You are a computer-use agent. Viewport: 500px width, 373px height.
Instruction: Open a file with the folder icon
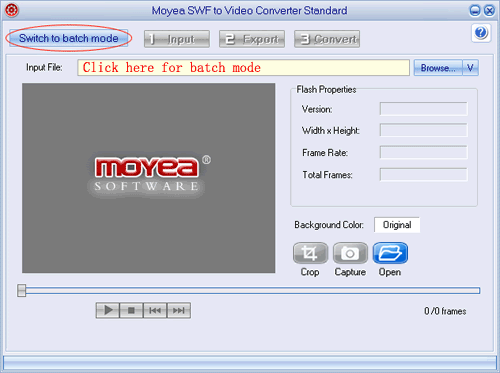coord(390,253)
